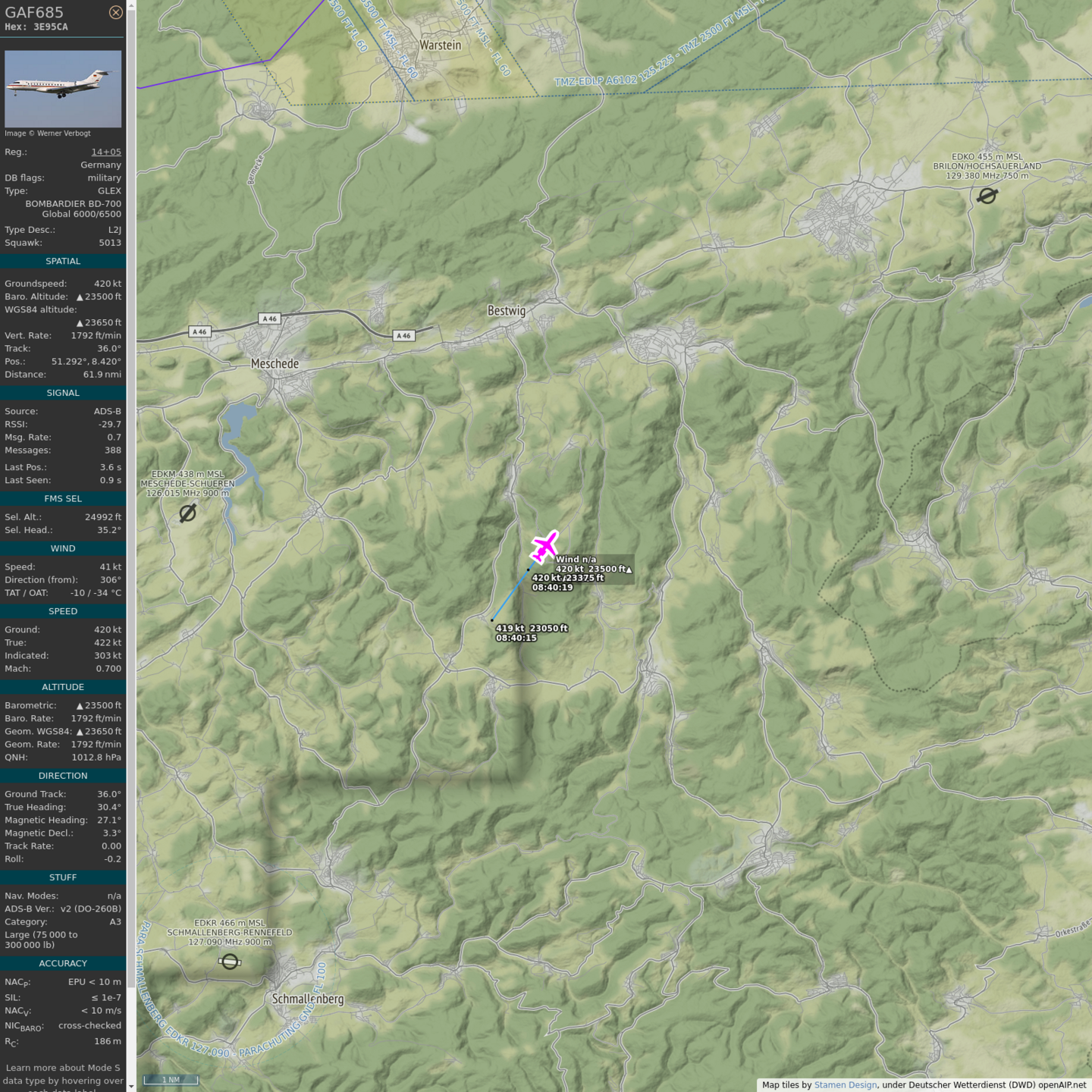1092x1092 pixels.
Task: Click the FMS SEL section header
Action: (63, 498)
